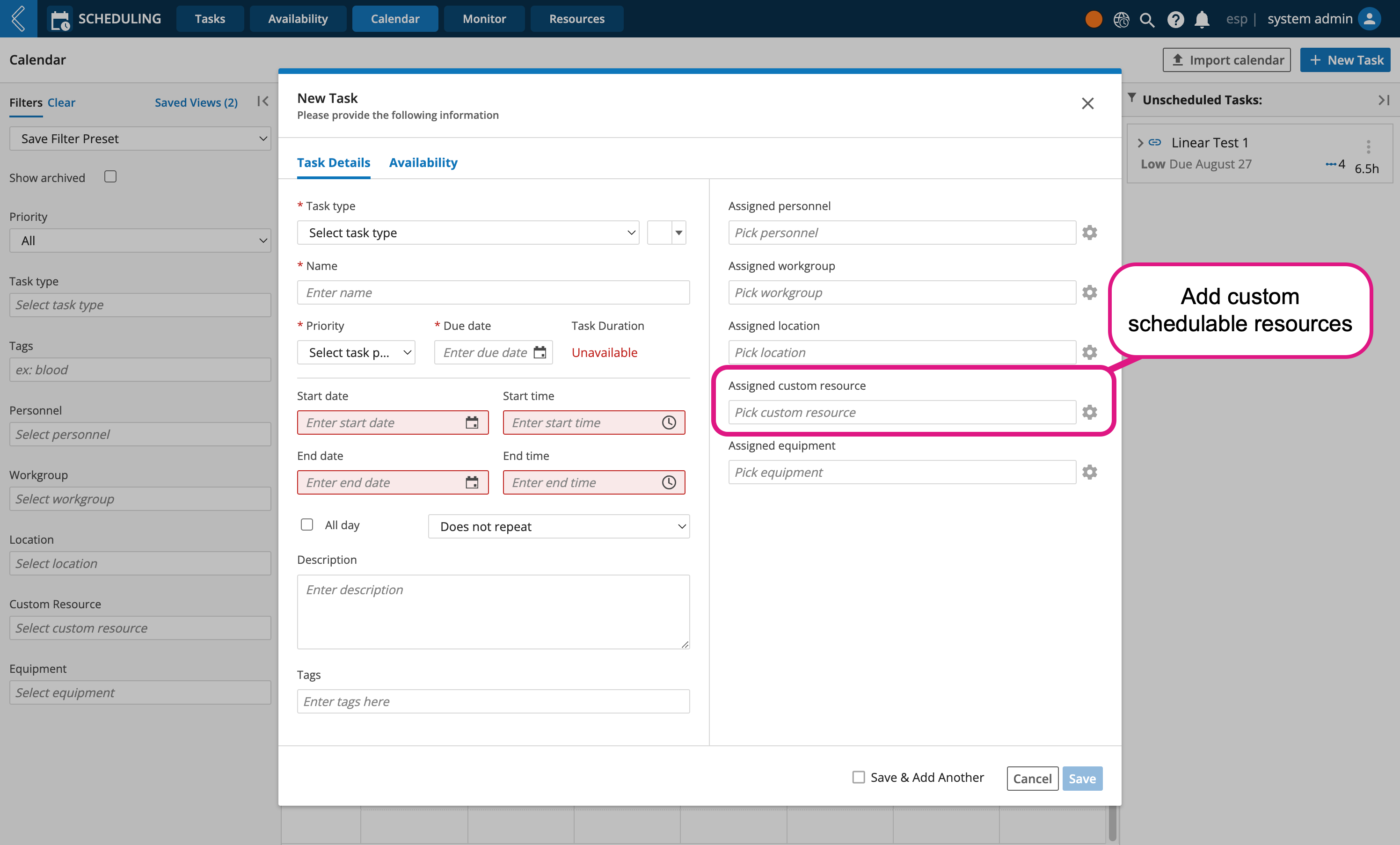Expand the task type dropdown selector
Screen dimensions: 1400x845
coord(470,232)
